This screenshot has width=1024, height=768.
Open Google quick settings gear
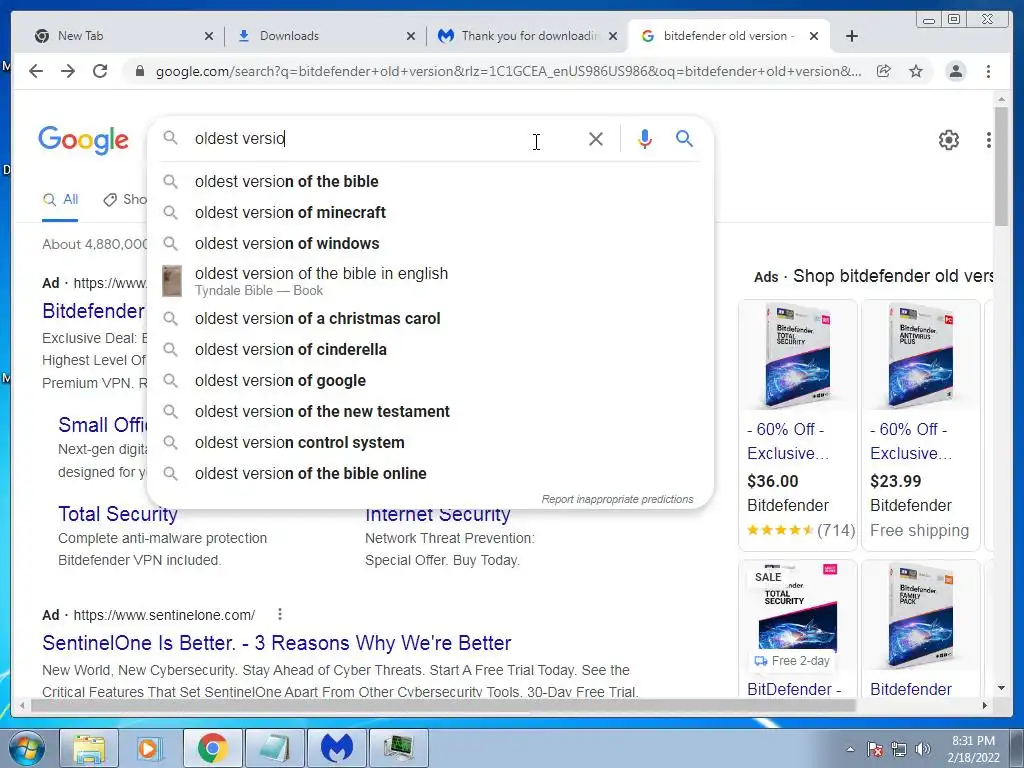coord(948,140)
